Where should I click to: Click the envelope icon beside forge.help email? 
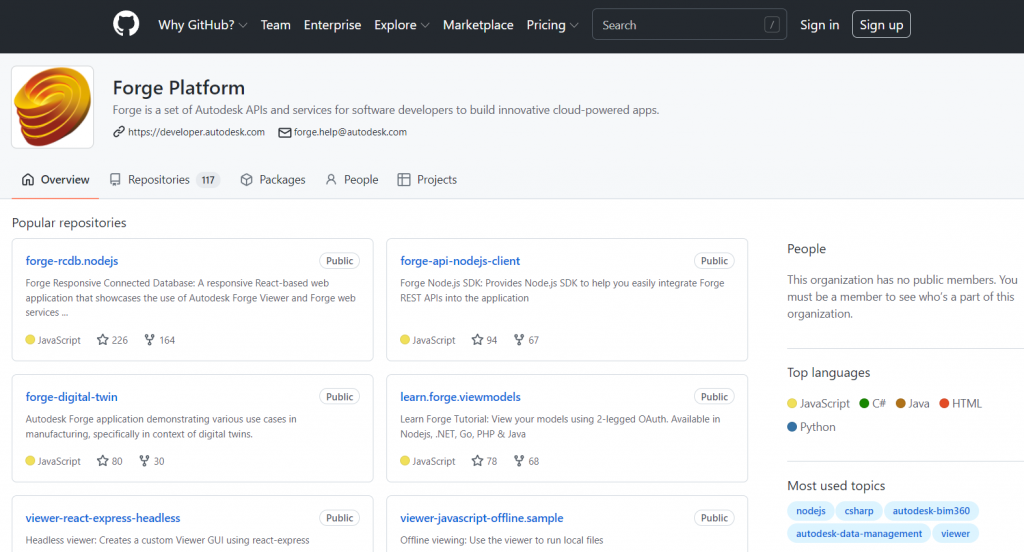(285, 133)
